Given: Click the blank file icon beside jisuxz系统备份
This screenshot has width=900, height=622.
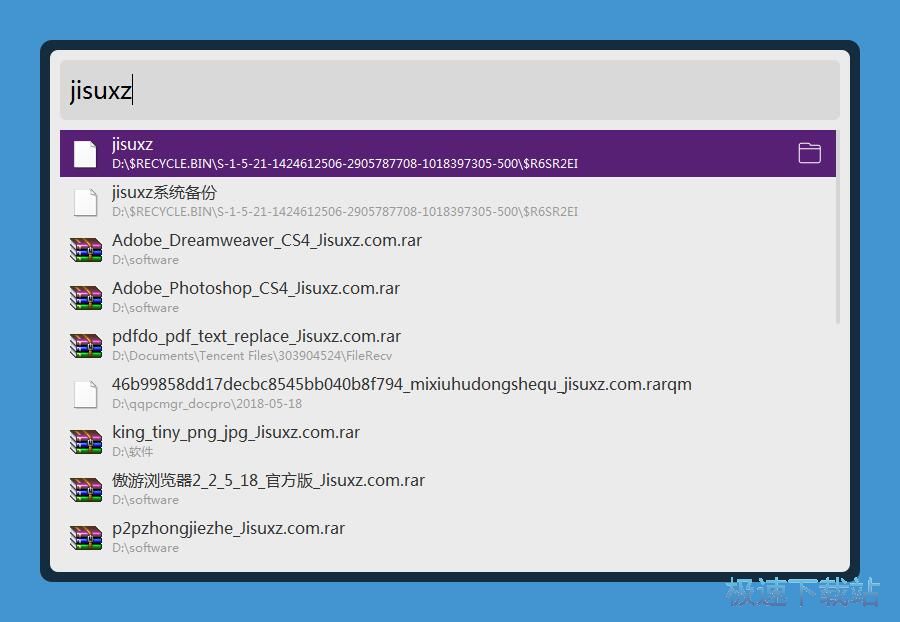Looking at the screenshot, I should [86, 201].
